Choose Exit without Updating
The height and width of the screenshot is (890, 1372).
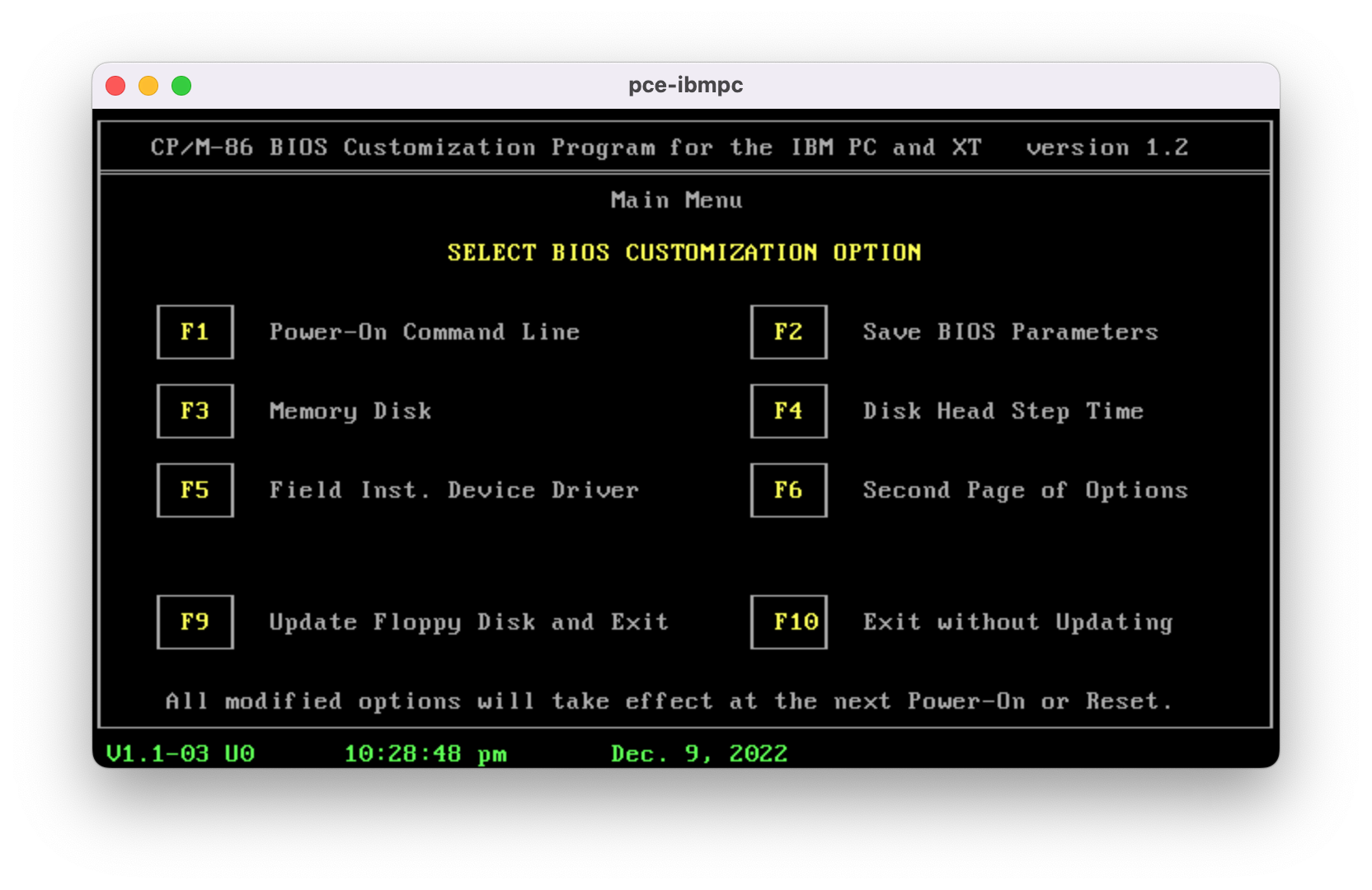coord(1018,623)
